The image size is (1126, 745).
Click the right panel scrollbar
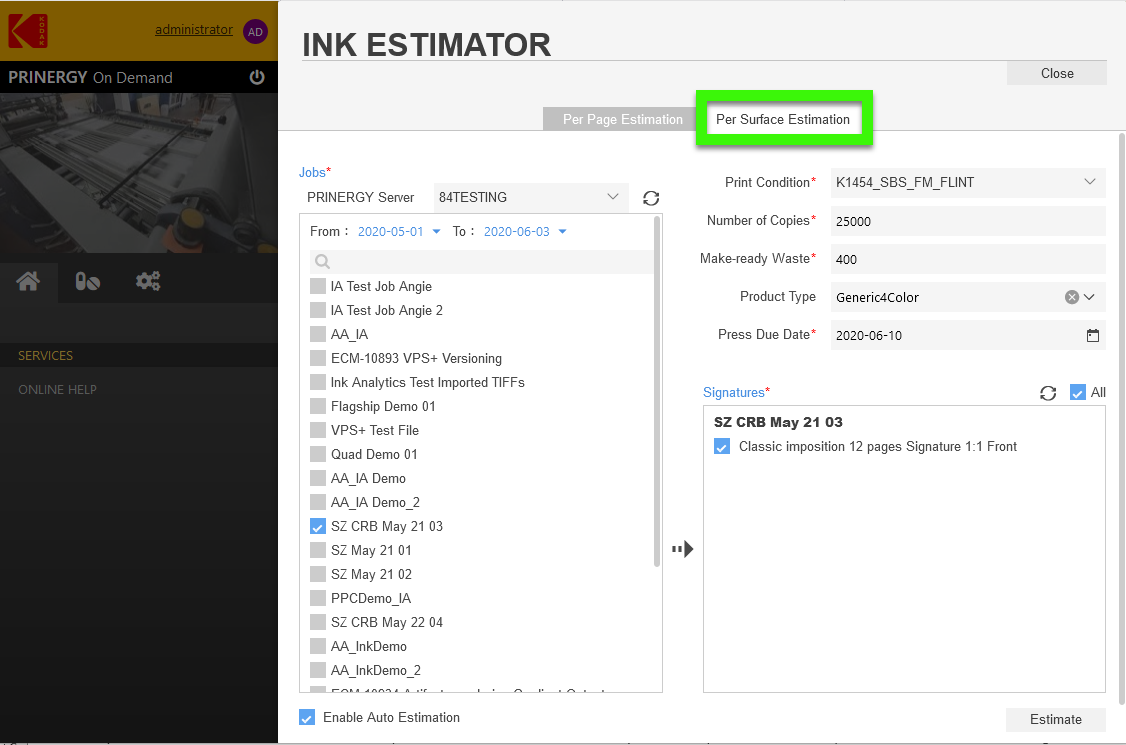[1122, 418]
